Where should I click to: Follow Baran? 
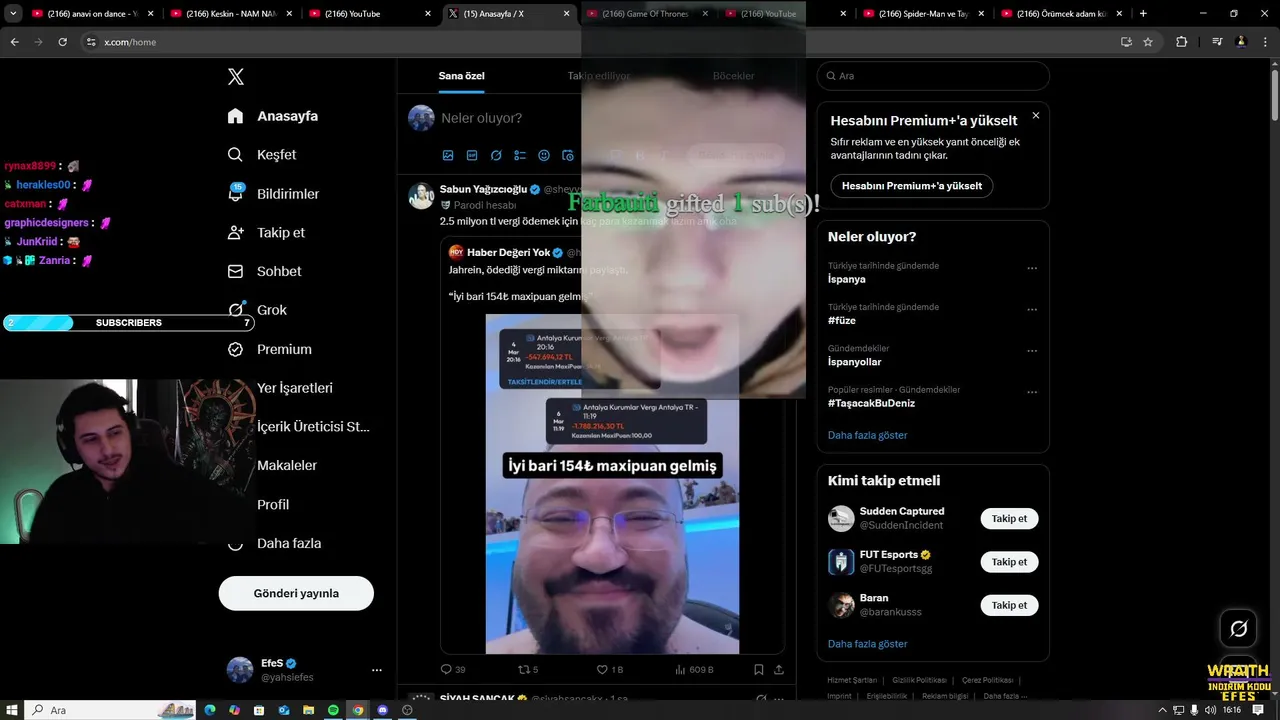click(1009, 605)
